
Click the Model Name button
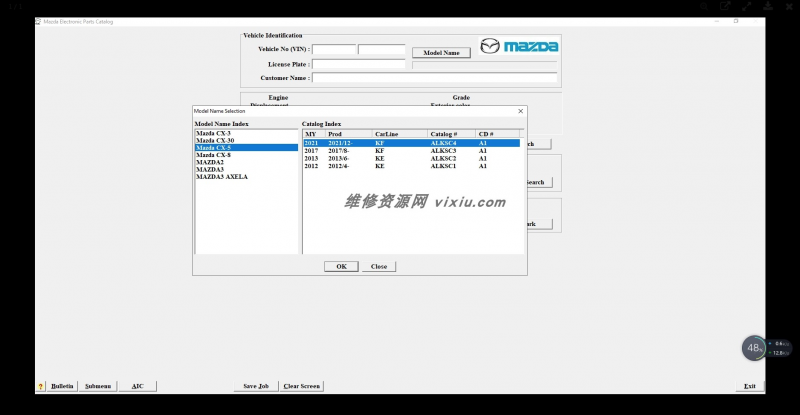tap(441, 53)
